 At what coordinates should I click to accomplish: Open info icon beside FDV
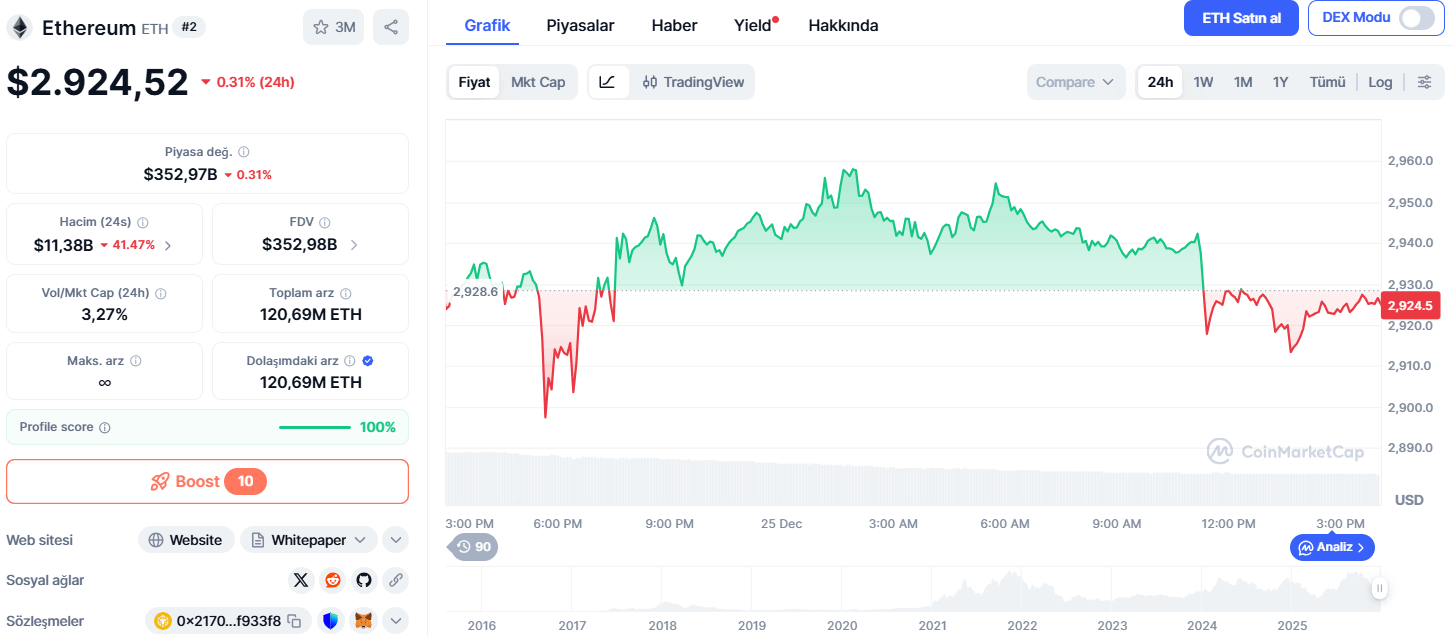pos(325,223)
